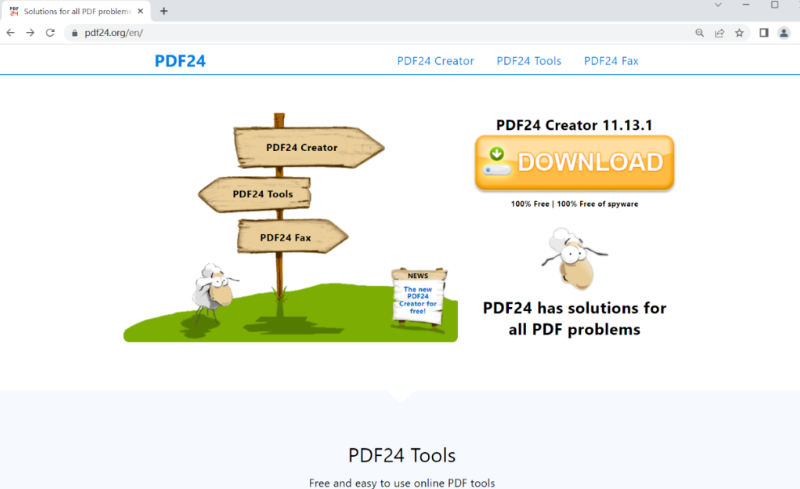Open the user profile icon
Image resolution: width=800 pixels, height=489 pixels.
click(x=784, y=33)
